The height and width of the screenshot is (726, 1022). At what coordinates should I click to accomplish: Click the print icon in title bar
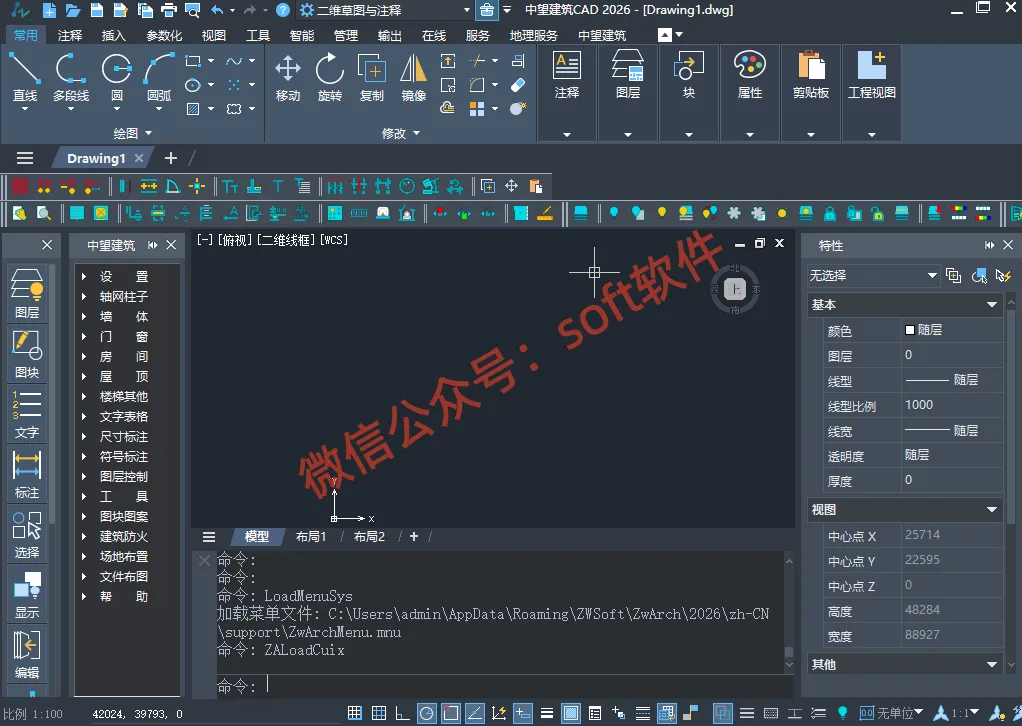[168, 10]
